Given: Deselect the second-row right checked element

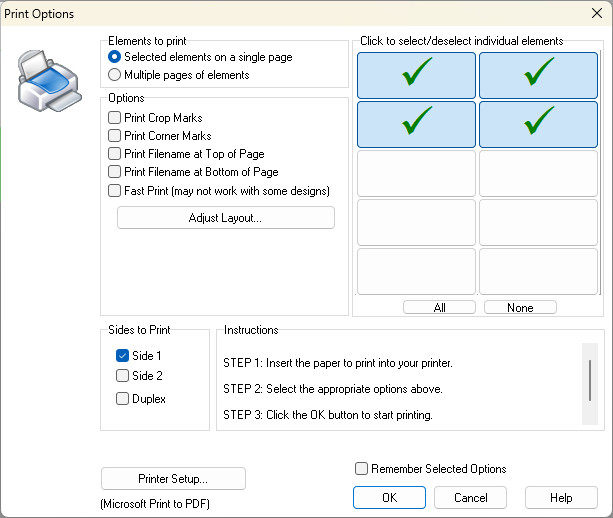Looking at the screenshot, I should pos(538,125).
